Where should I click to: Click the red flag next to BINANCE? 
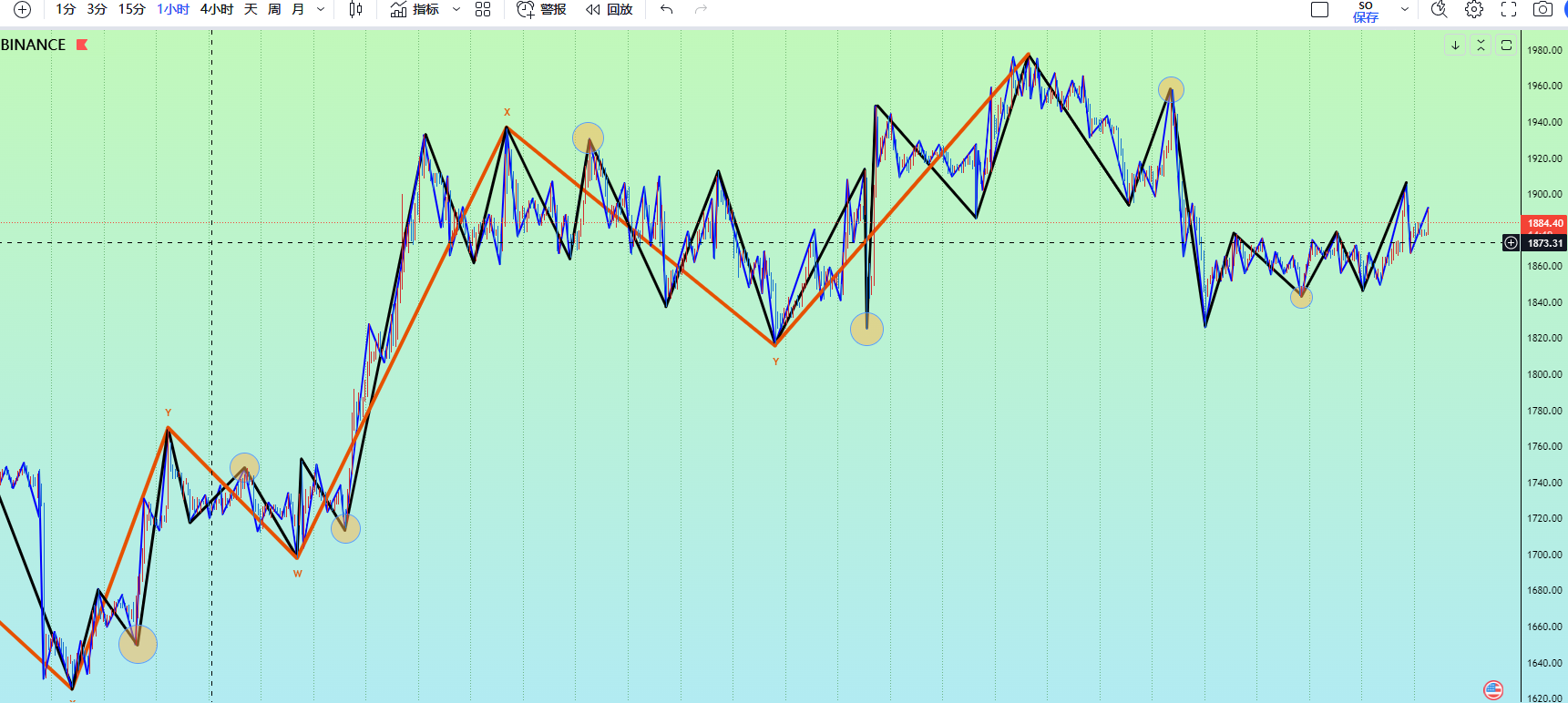pyautogui.click(x=82, y=45)
